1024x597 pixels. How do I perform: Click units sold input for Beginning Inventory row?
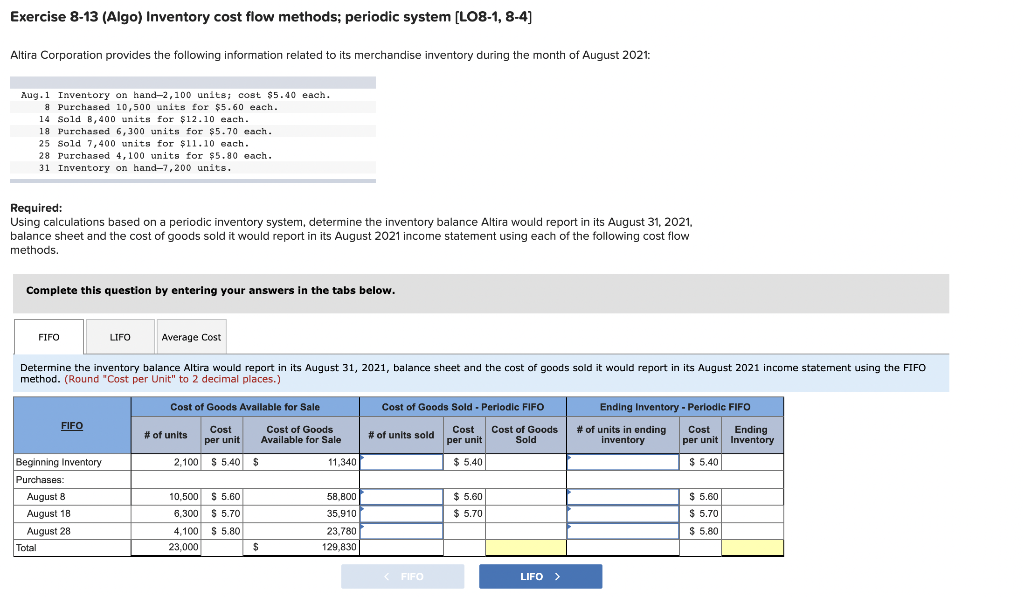pyautogui.click(x=403, y=461)
